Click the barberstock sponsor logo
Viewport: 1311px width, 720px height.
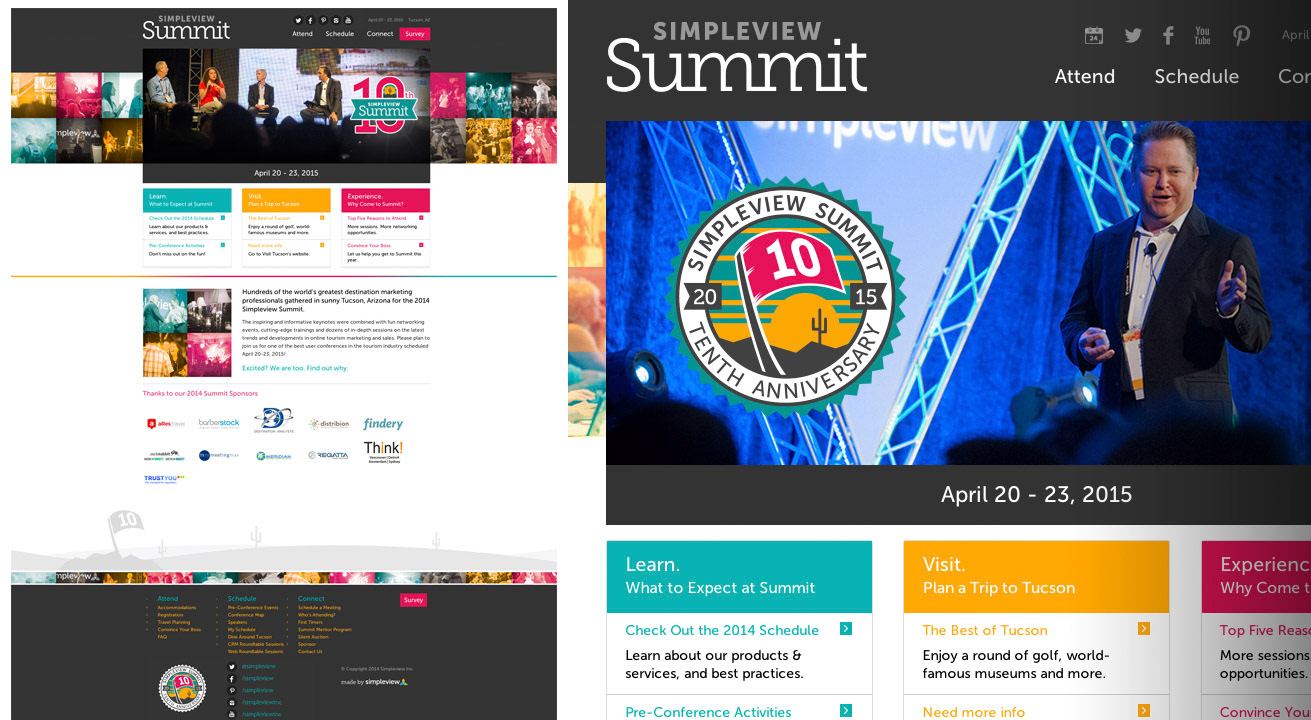pos(219,424)
